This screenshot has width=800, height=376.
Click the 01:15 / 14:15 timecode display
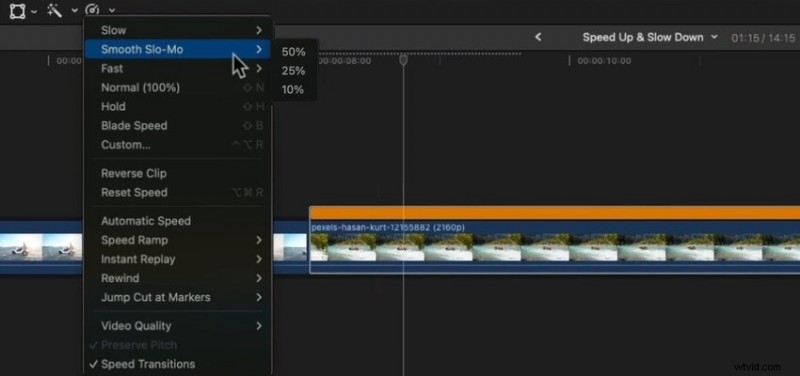(x=762, y=38)
